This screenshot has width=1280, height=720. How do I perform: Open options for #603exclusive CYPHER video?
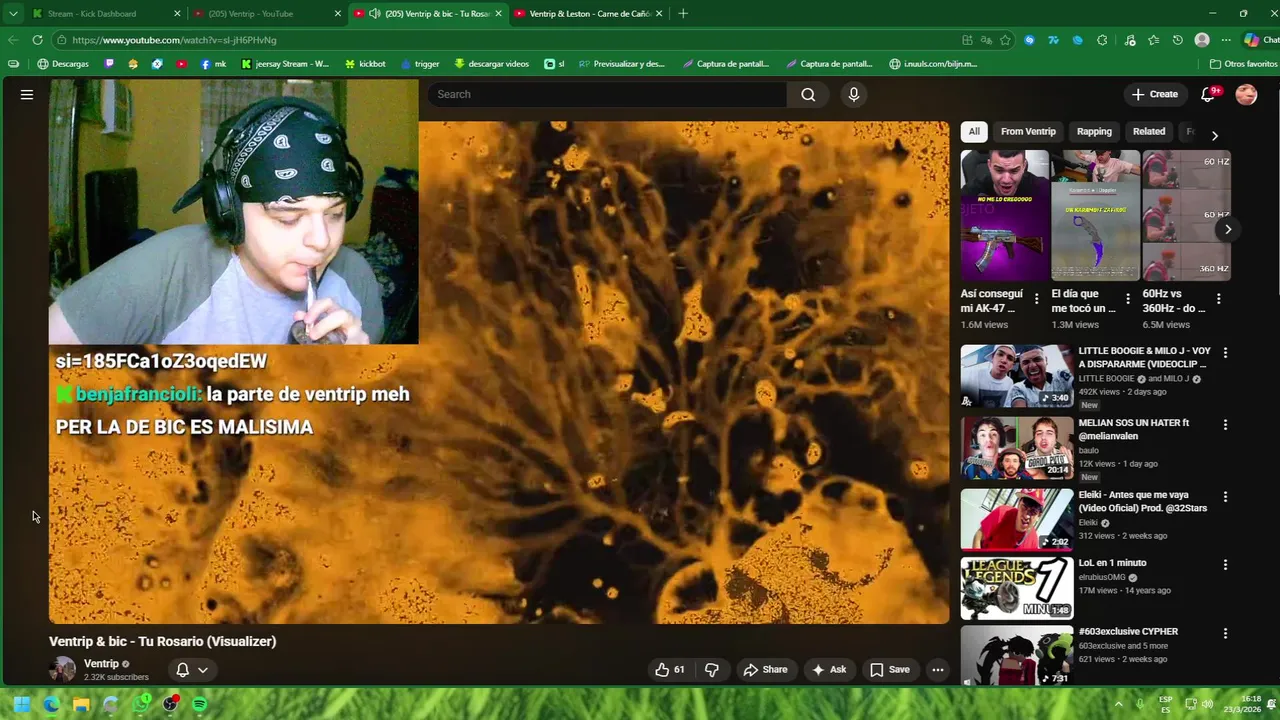(1225, 634)
